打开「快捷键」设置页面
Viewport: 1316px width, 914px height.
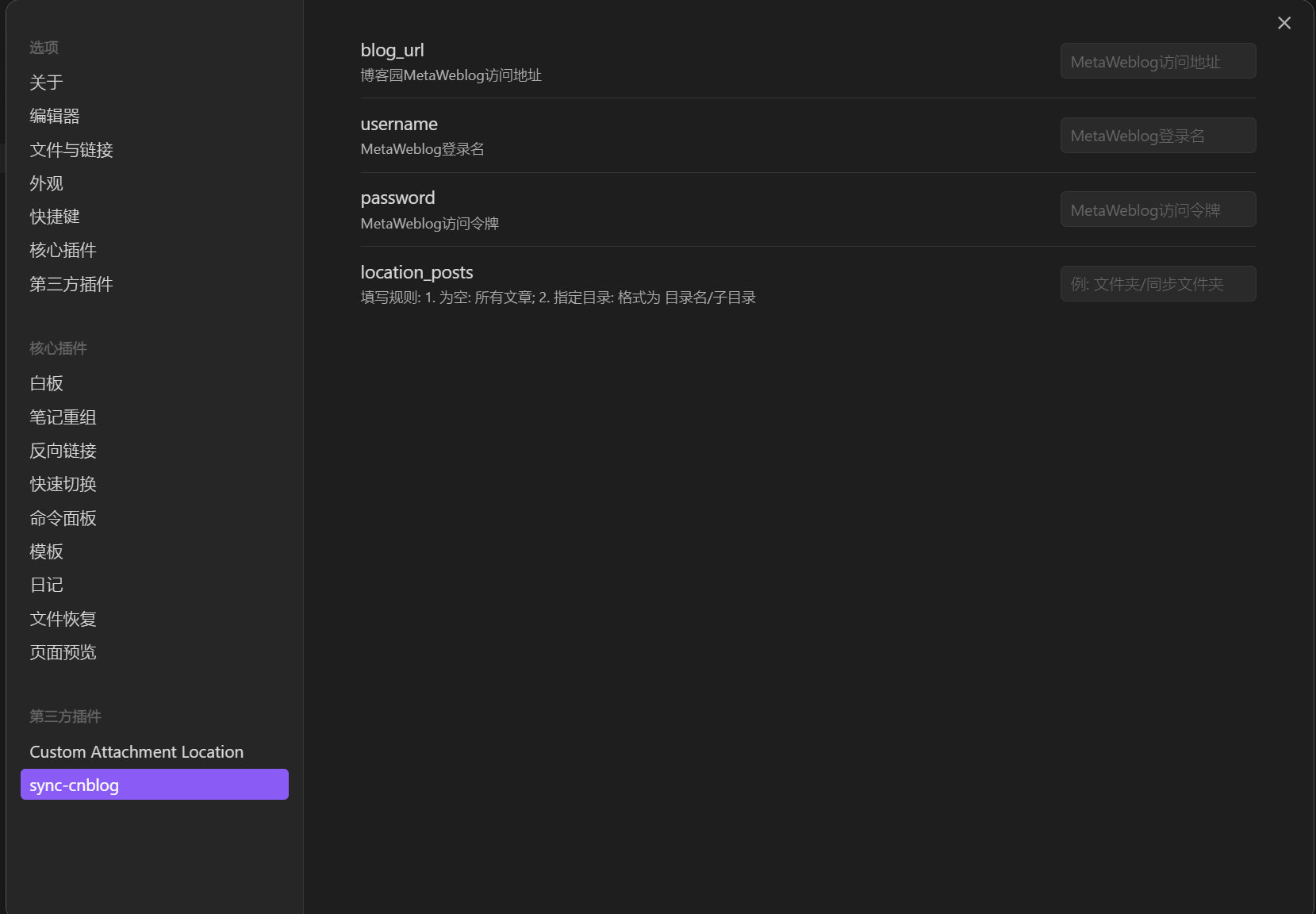(53, 217)
